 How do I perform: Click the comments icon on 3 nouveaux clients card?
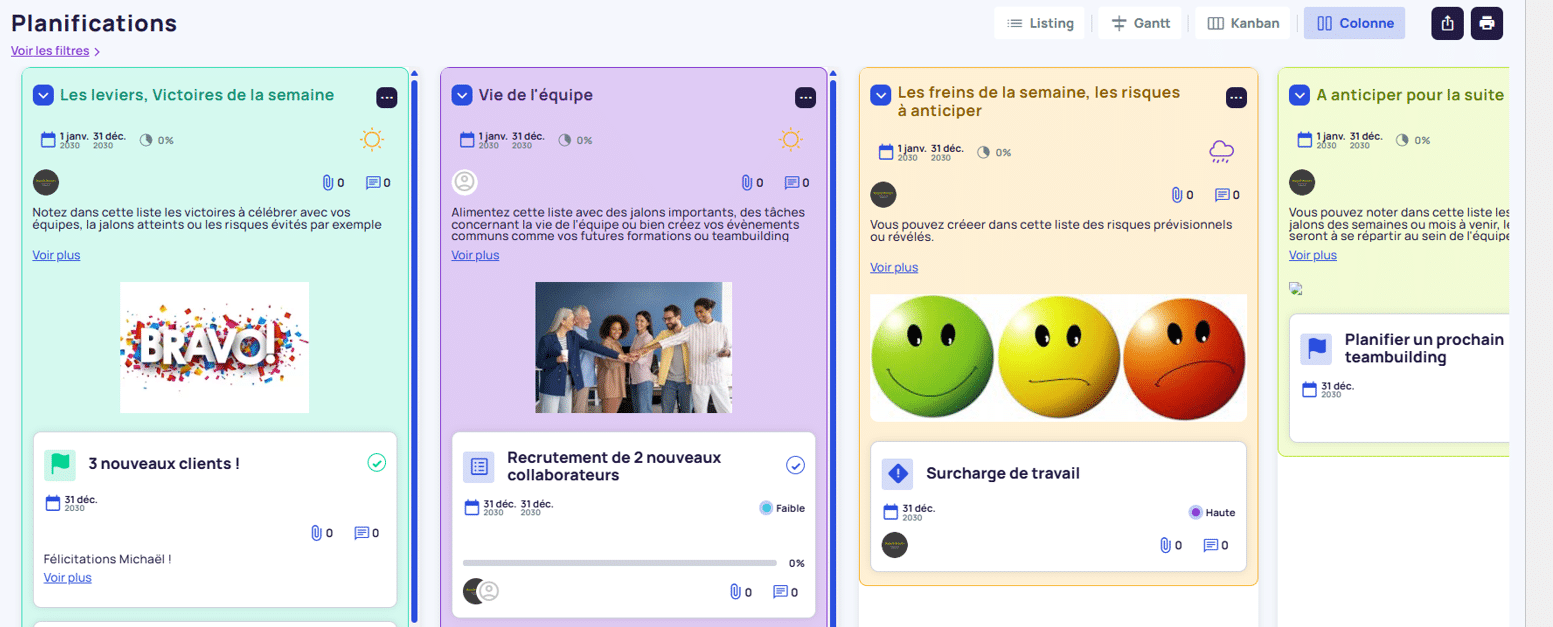coord(362,533)
